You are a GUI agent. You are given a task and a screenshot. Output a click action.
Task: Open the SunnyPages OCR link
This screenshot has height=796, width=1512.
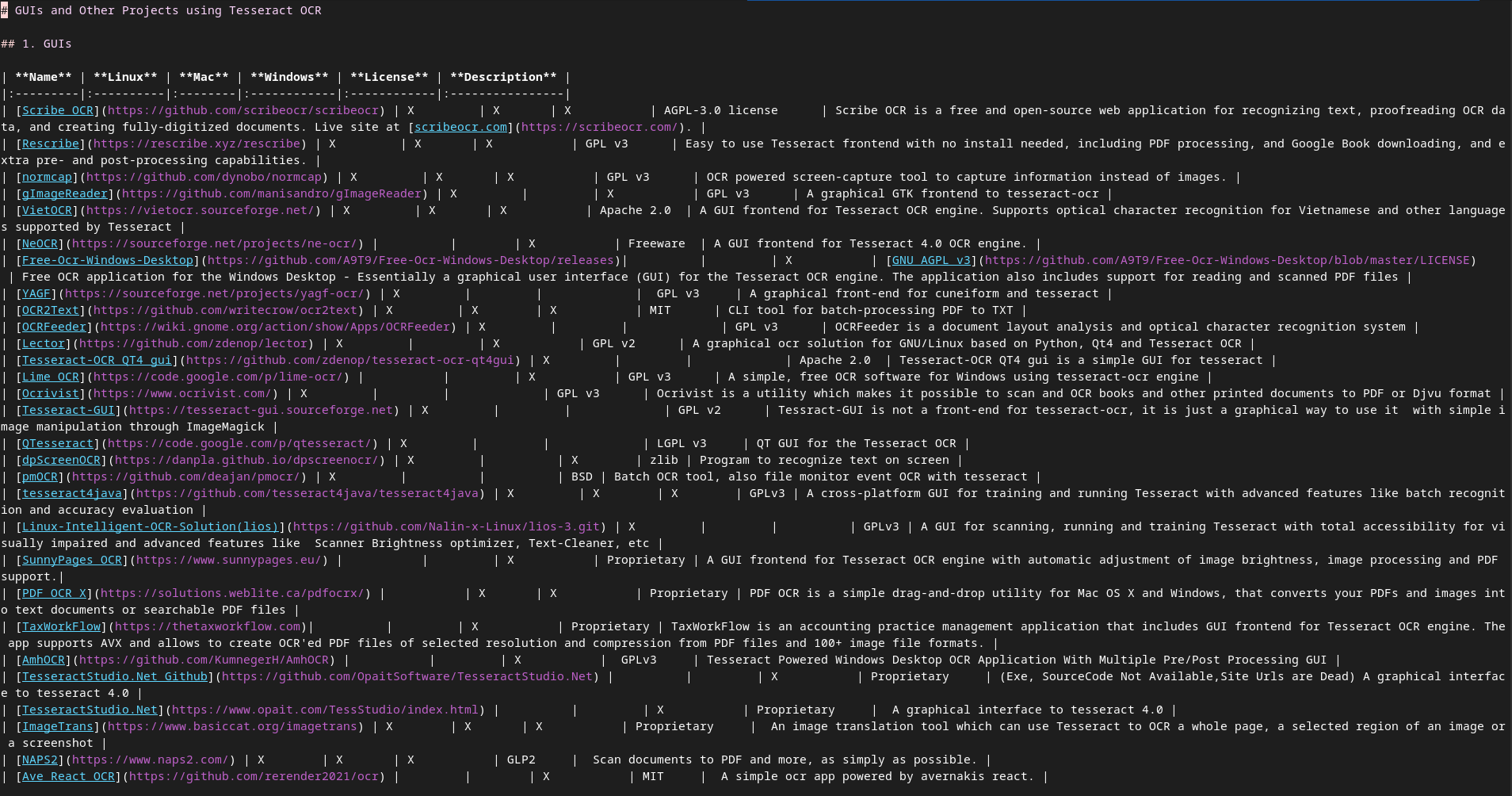72,560
